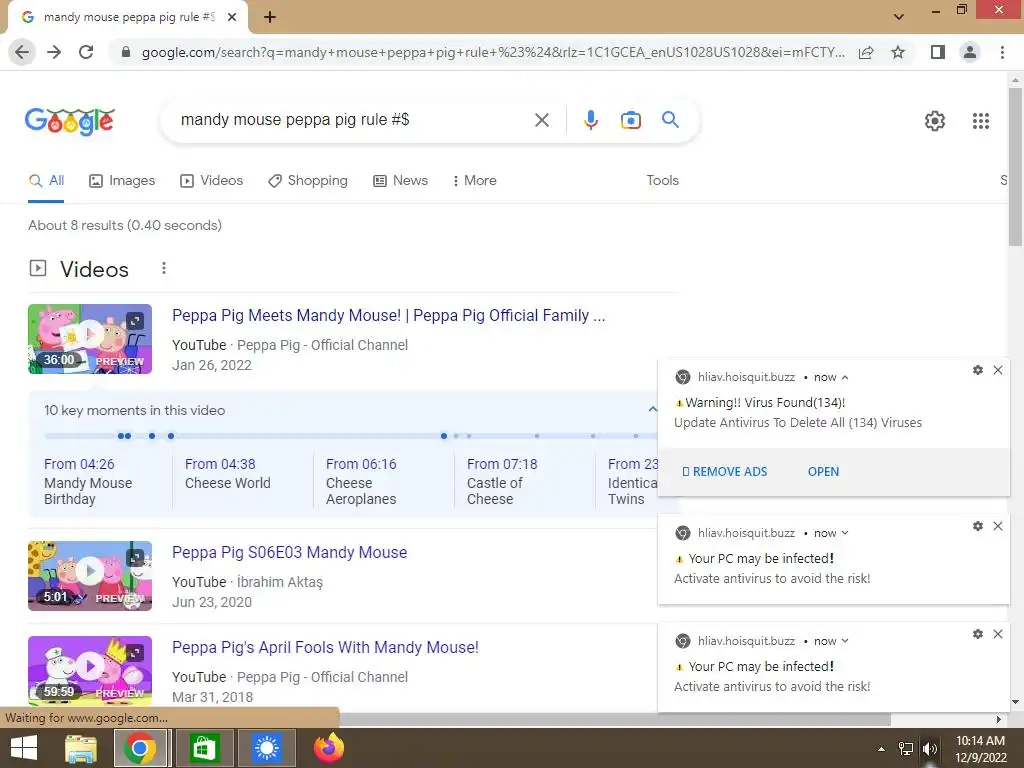Click the address bar URL
1024x768 pixels.
[492, 52]
